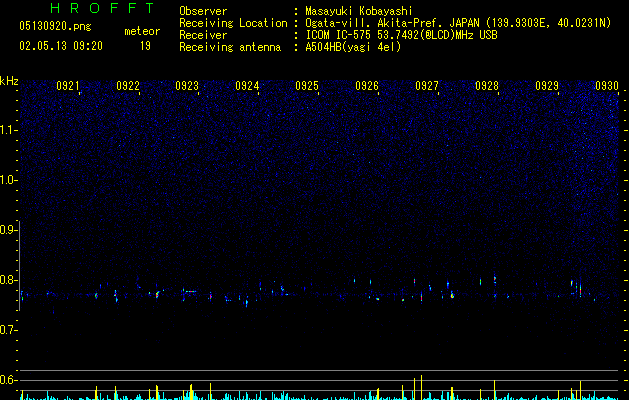Image resolution: width=629 pixels, height=400 pixels.
Task: Click the Receiver label
Action: point(203,35)
